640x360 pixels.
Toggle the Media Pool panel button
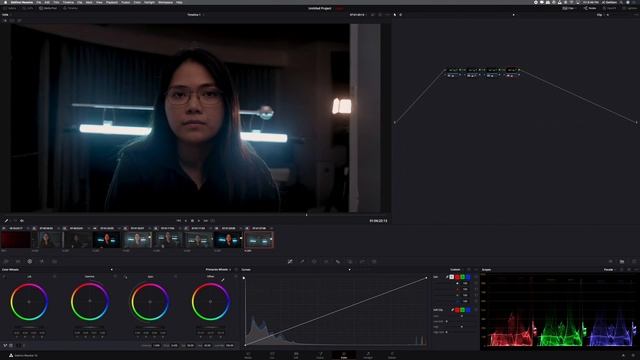[48, 8]
